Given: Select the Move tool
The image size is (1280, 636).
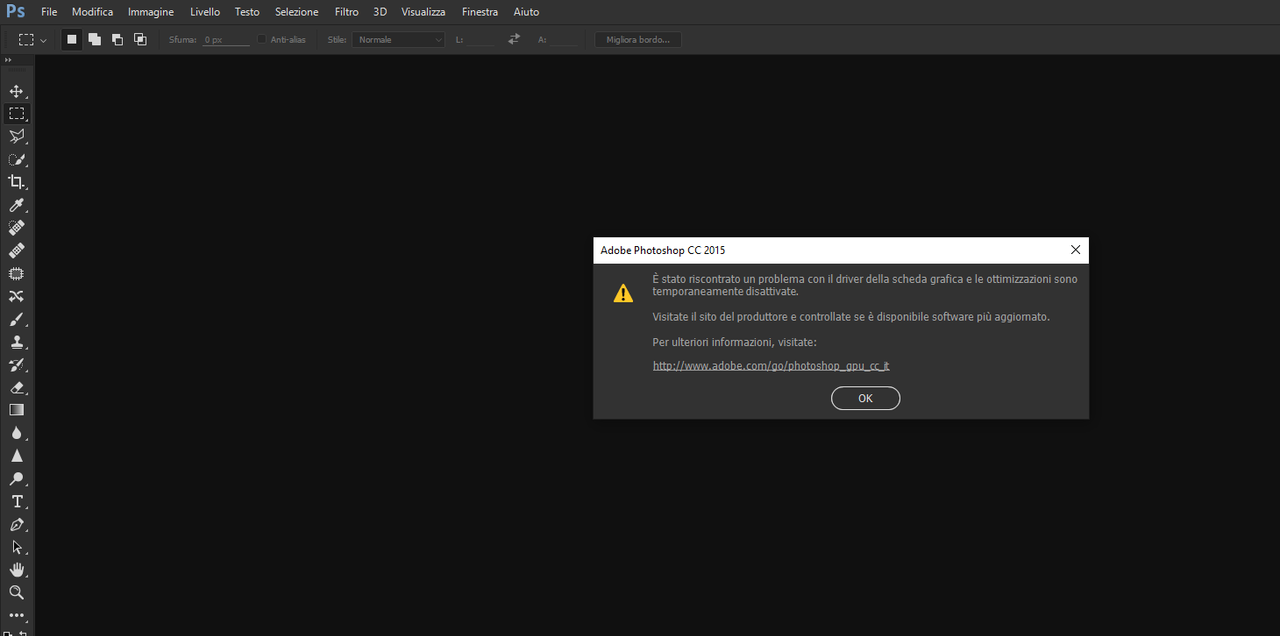Looking at the screenshot, I should [16, 91].
